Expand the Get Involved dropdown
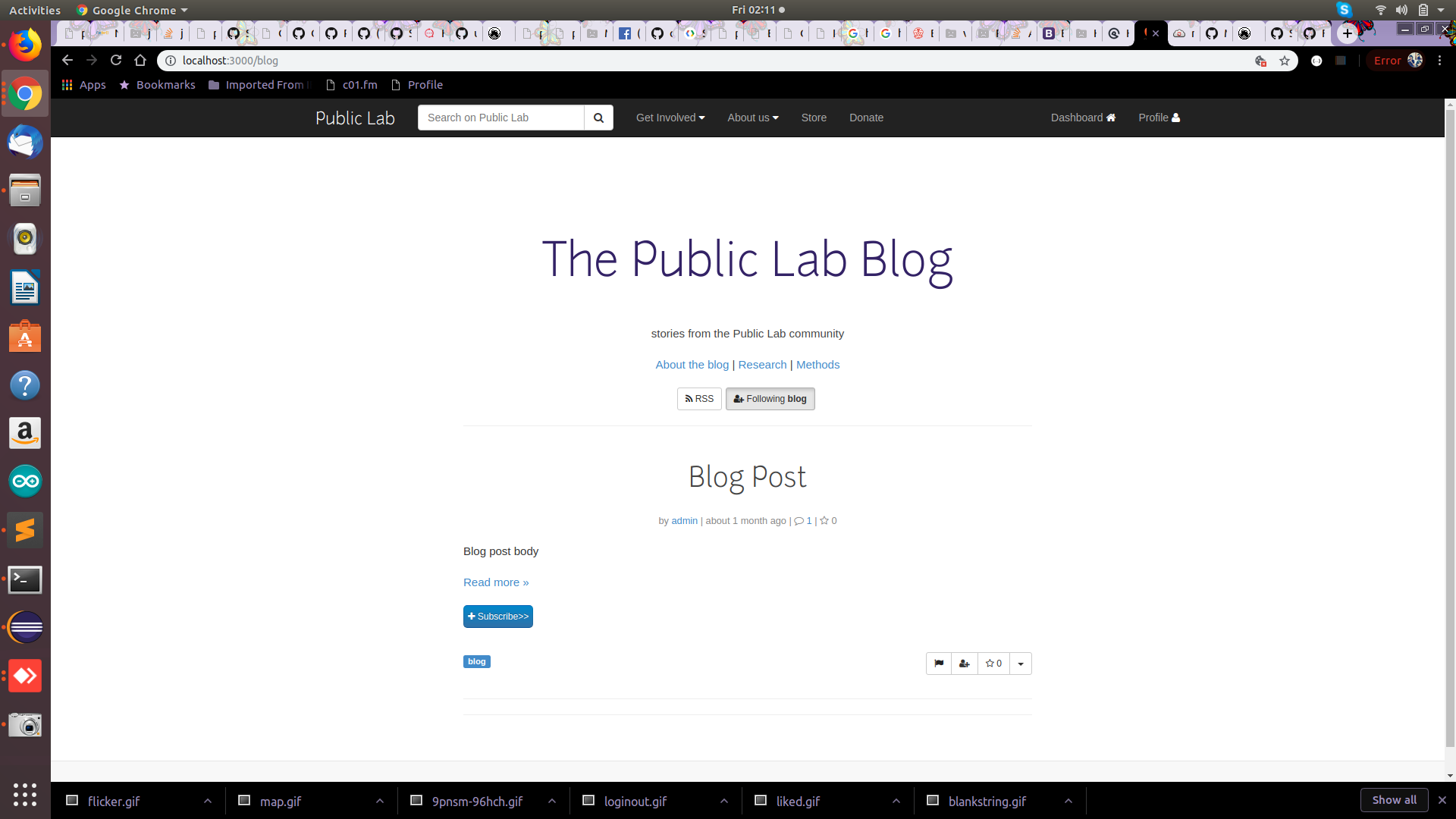1456x819 pixels. 670,118
